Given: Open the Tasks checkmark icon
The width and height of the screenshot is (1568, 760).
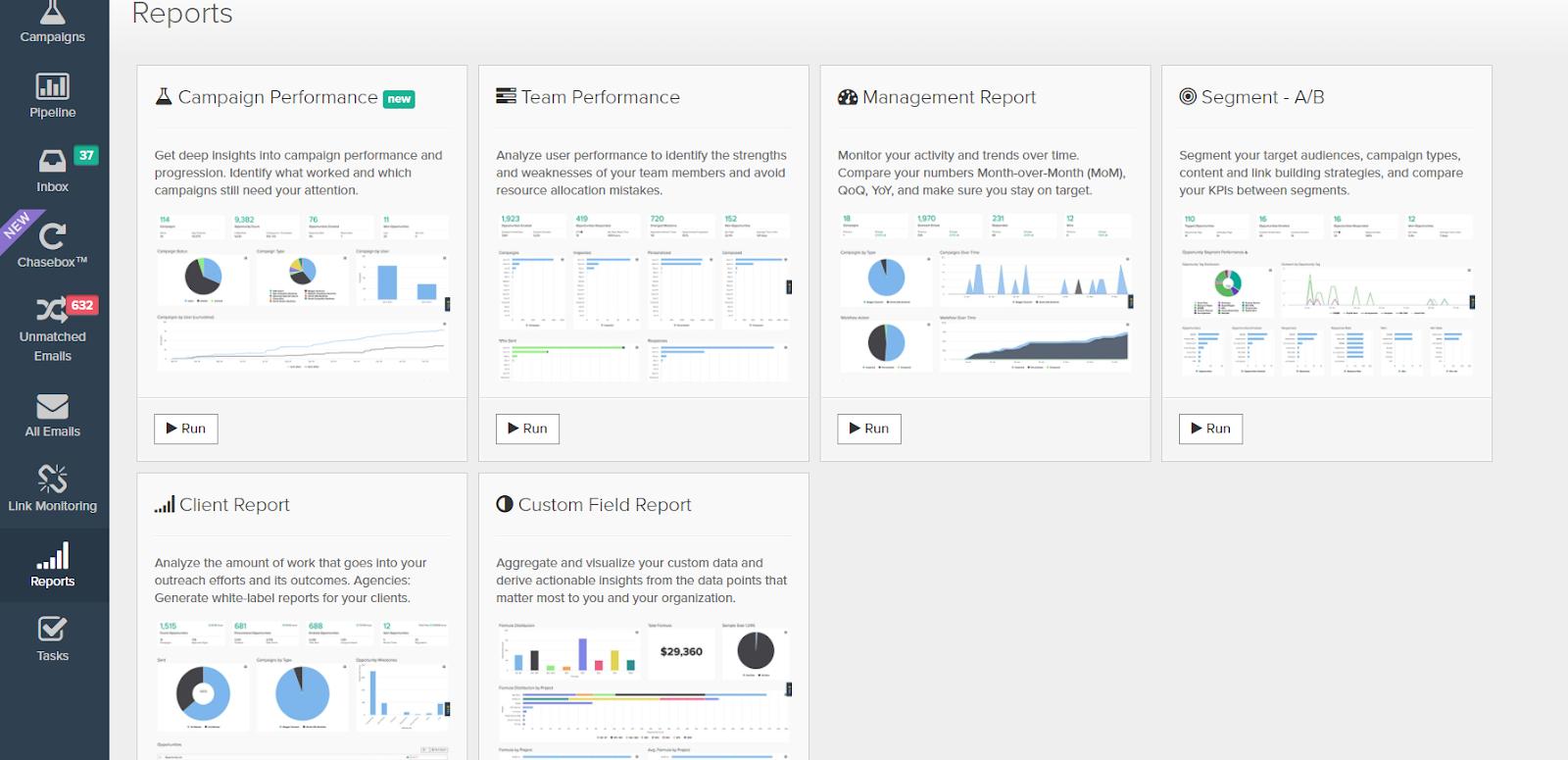Looking at the screenshot, I should [53, 630].
